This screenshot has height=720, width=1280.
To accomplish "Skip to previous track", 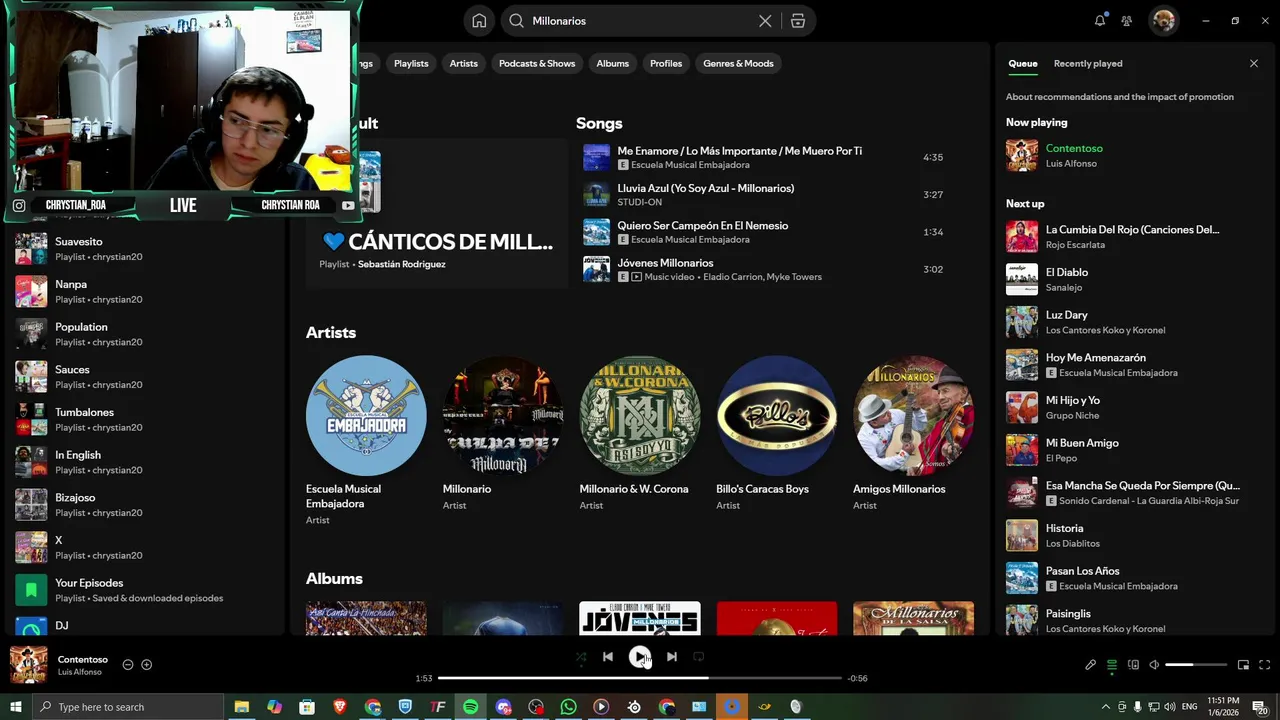I will point(608,657).
